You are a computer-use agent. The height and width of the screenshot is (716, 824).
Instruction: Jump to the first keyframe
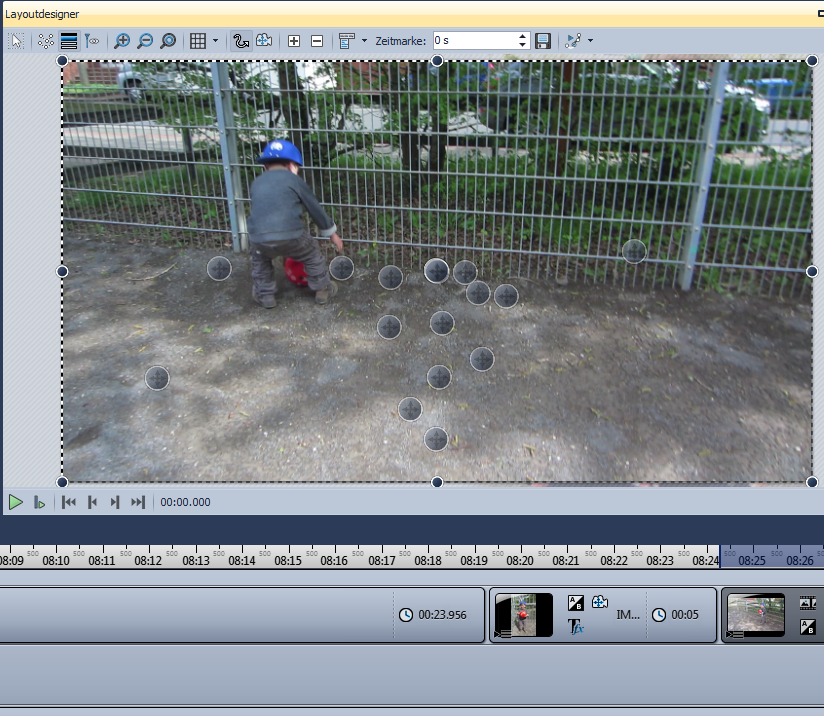pos(69,502)
